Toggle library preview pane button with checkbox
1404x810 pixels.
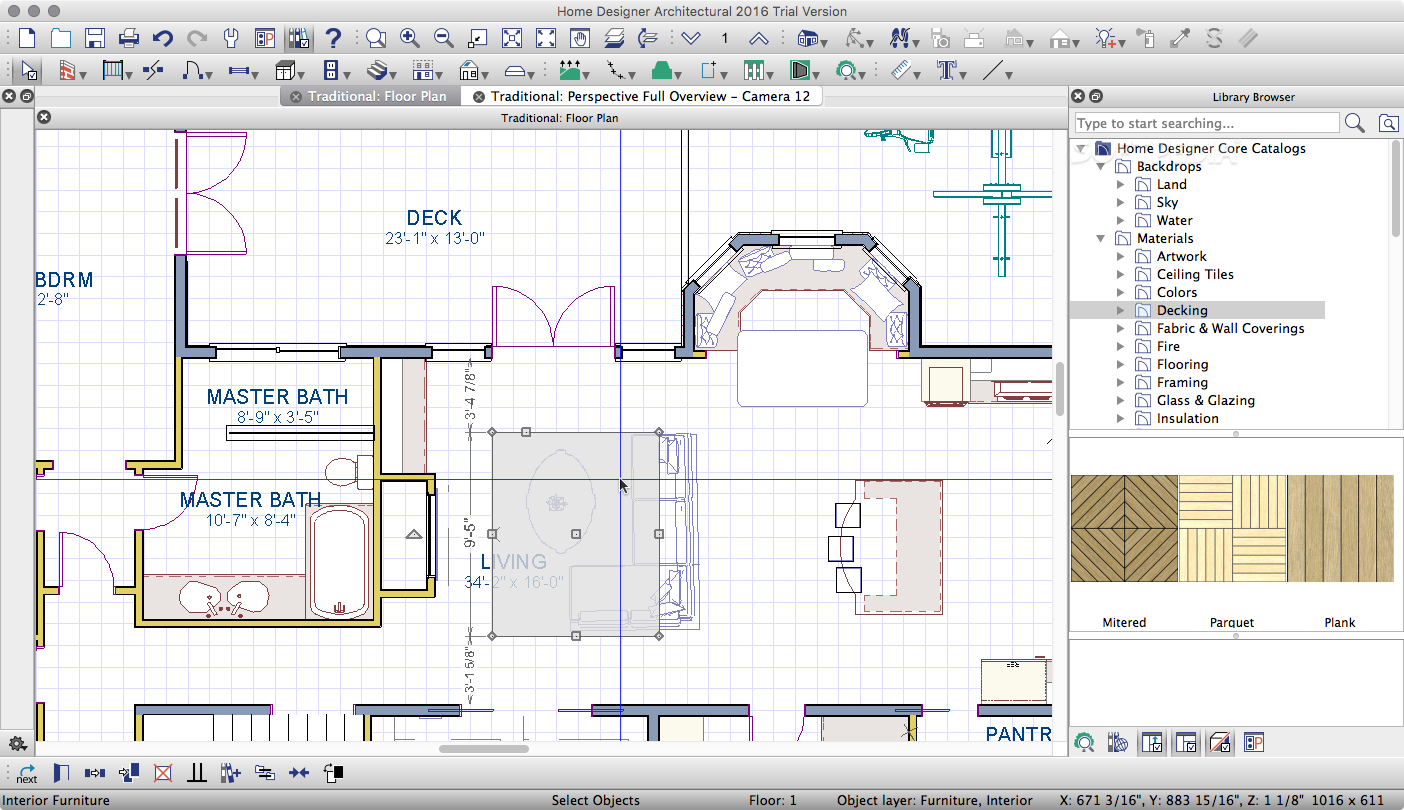1151,743
